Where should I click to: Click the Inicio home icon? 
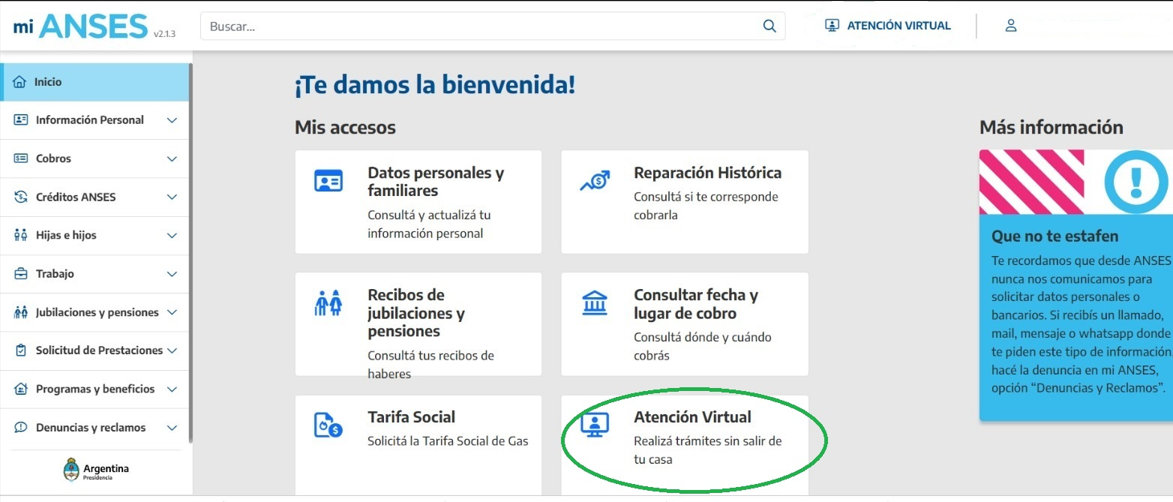[19, 82]
